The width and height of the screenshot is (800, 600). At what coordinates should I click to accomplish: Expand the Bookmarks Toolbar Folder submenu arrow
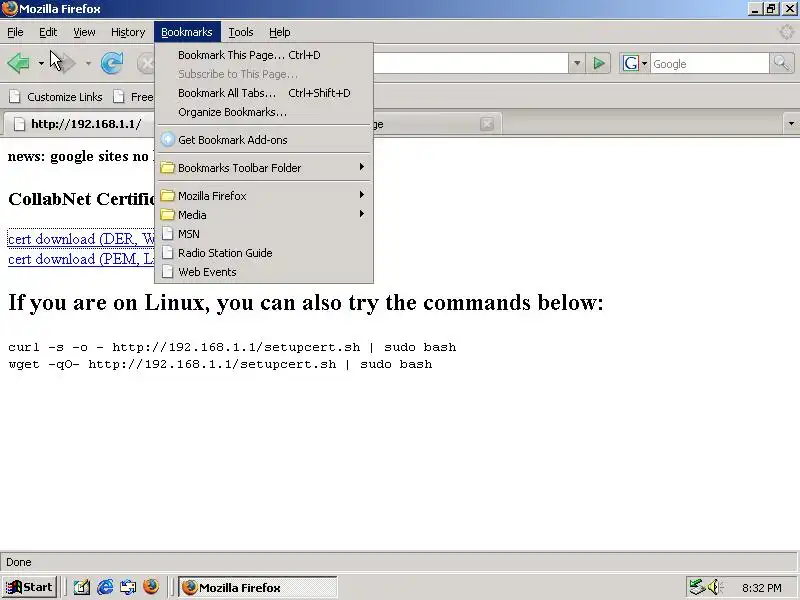pos(362,167)
